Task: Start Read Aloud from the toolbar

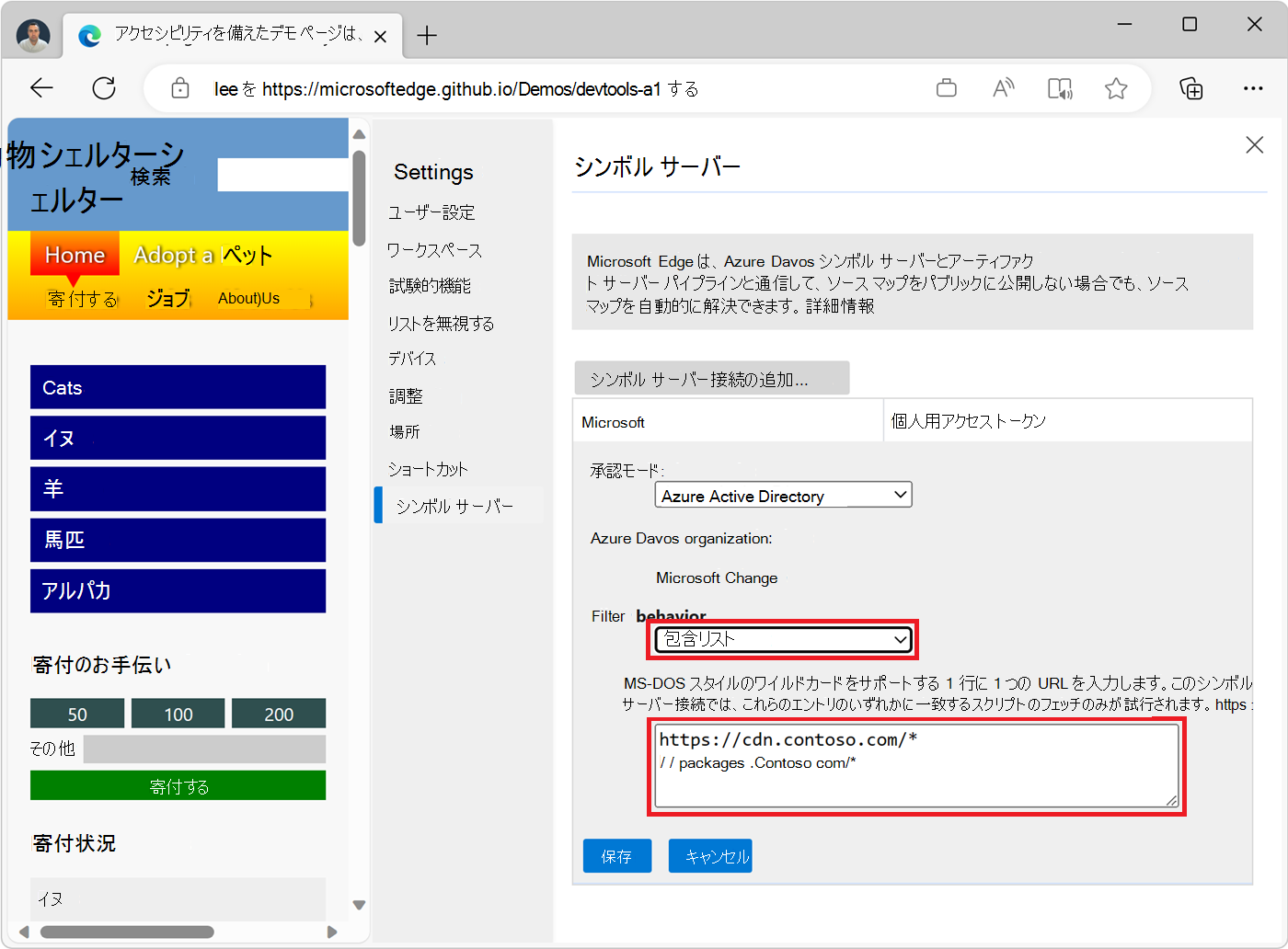Action: coord(1003,87)
